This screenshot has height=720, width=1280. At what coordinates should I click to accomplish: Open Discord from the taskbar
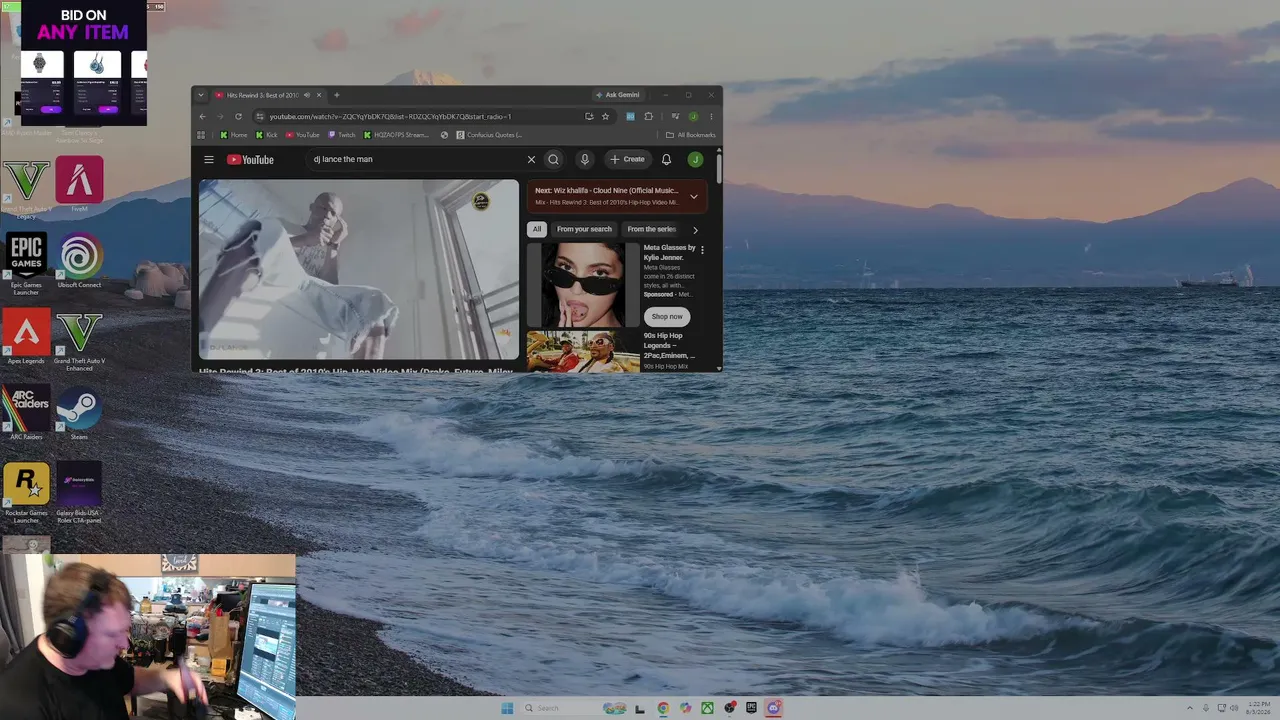point(773,708)
